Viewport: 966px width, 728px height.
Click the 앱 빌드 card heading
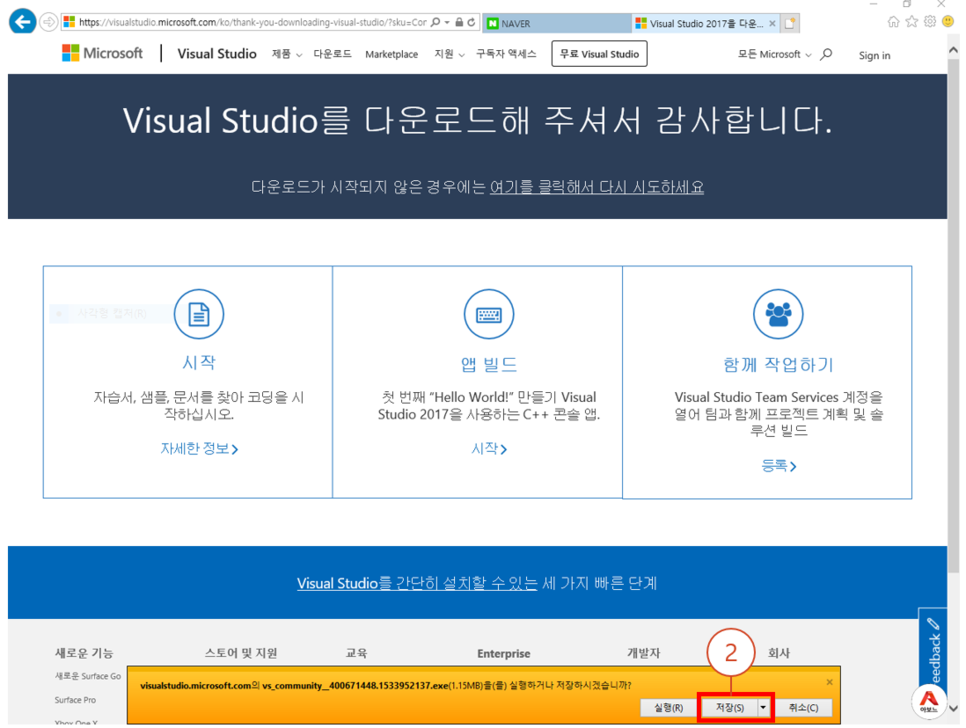(489, 365)
